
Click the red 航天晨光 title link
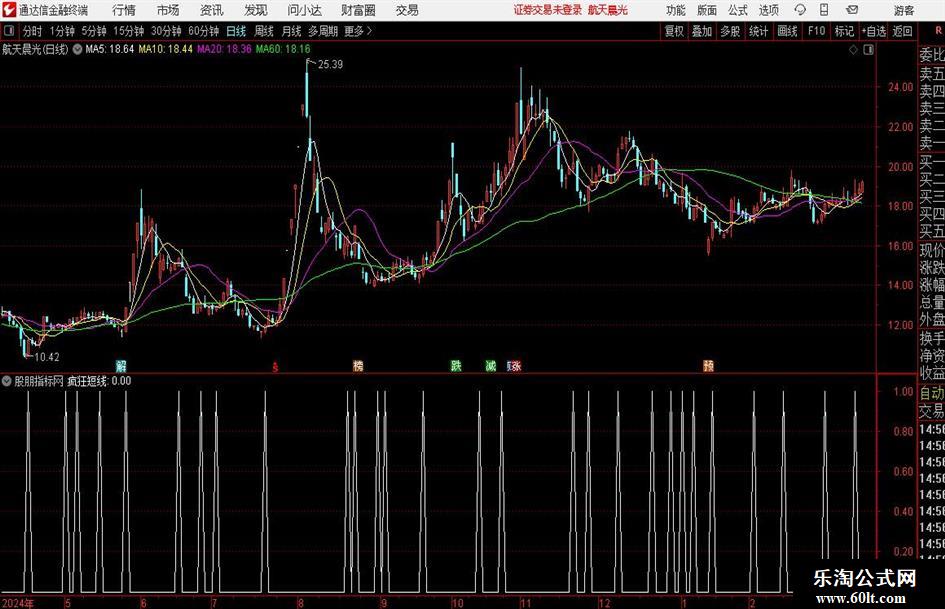coord(608,10)
